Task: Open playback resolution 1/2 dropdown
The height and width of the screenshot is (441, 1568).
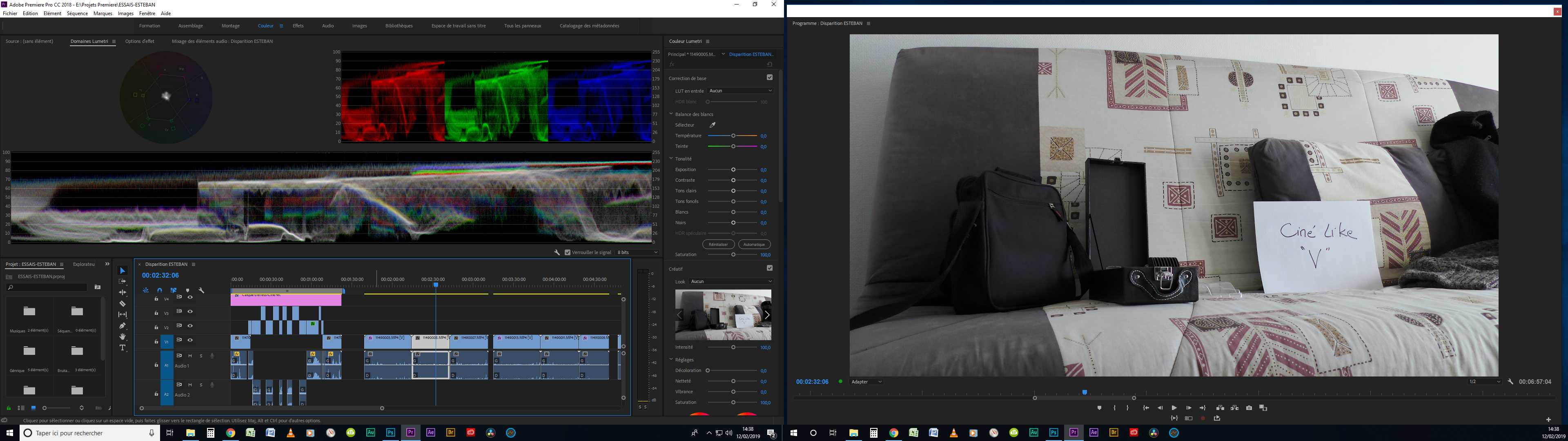Action: 1485,382
